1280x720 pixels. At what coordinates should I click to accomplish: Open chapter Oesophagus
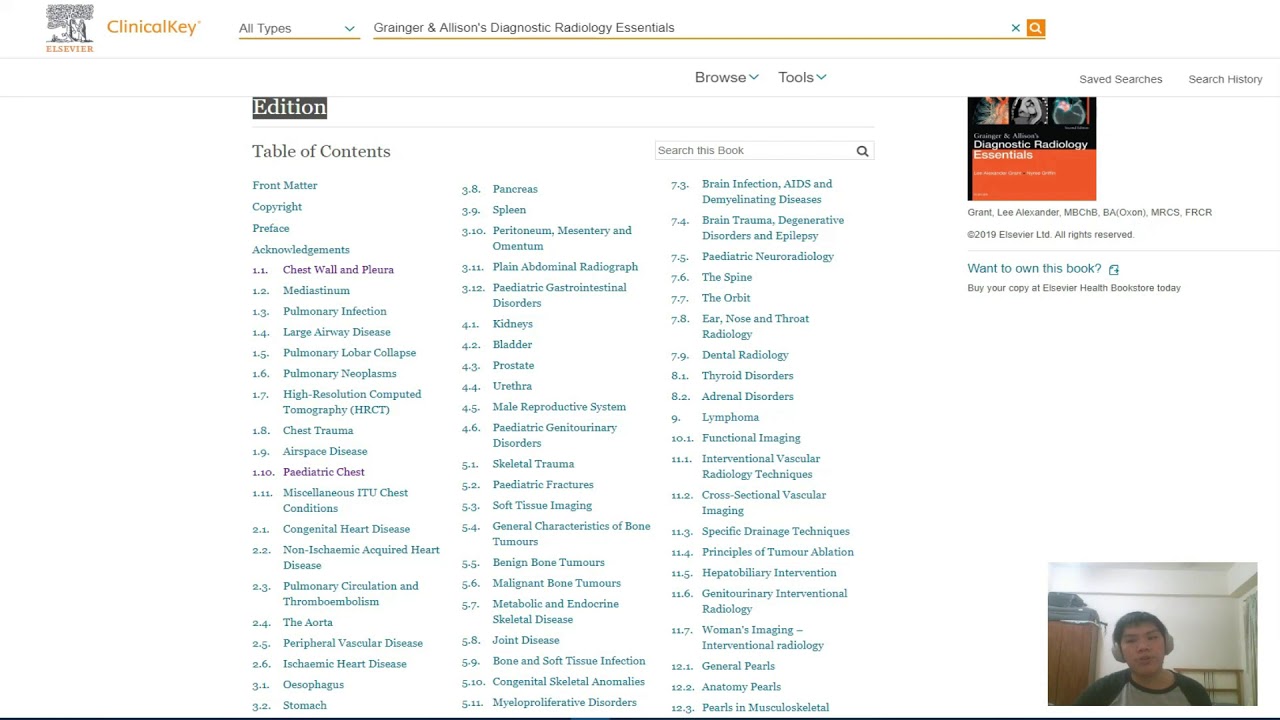pos(313,685)
